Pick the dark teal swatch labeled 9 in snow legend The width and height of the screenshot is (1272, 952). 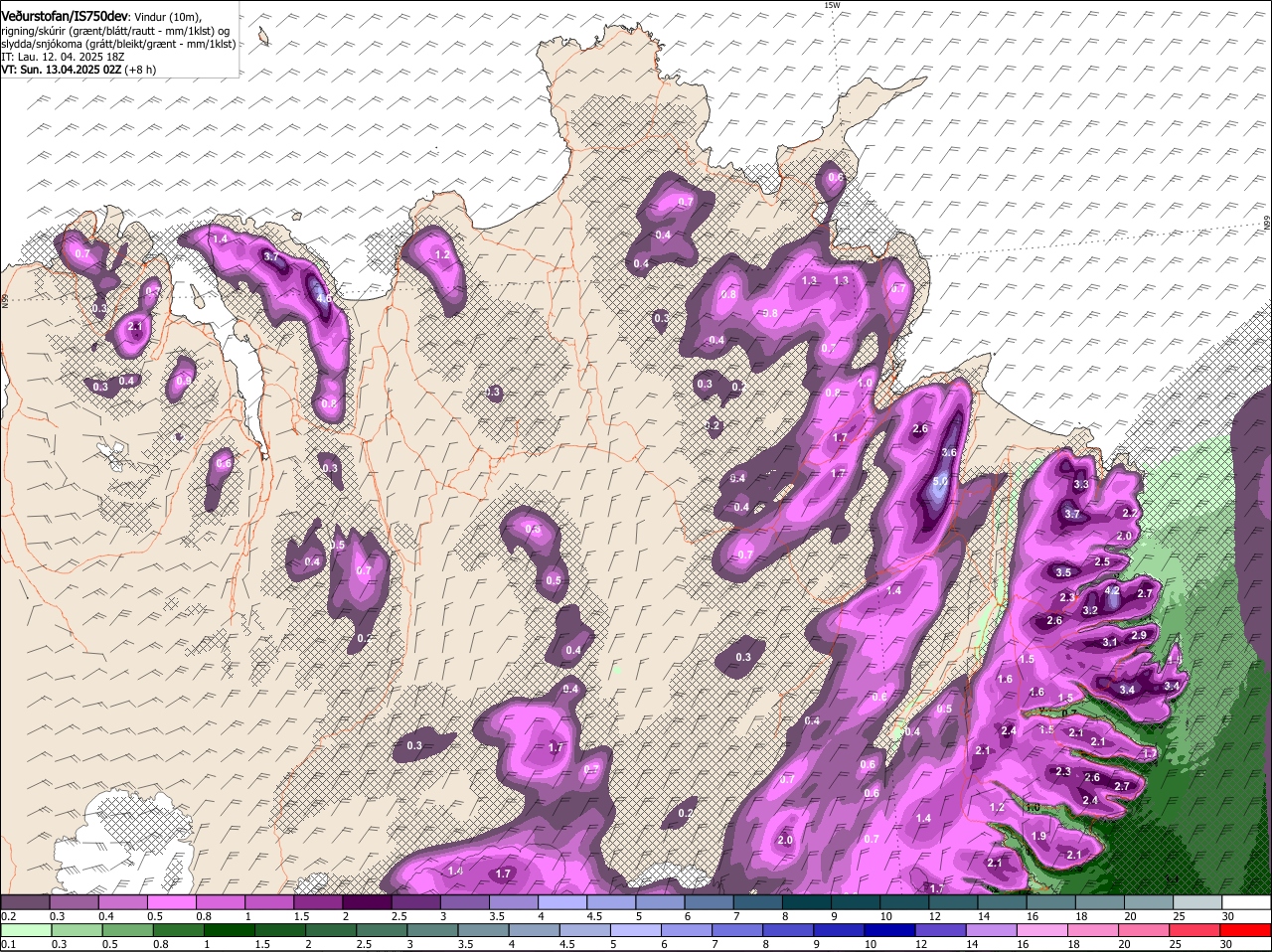[857, 902]
